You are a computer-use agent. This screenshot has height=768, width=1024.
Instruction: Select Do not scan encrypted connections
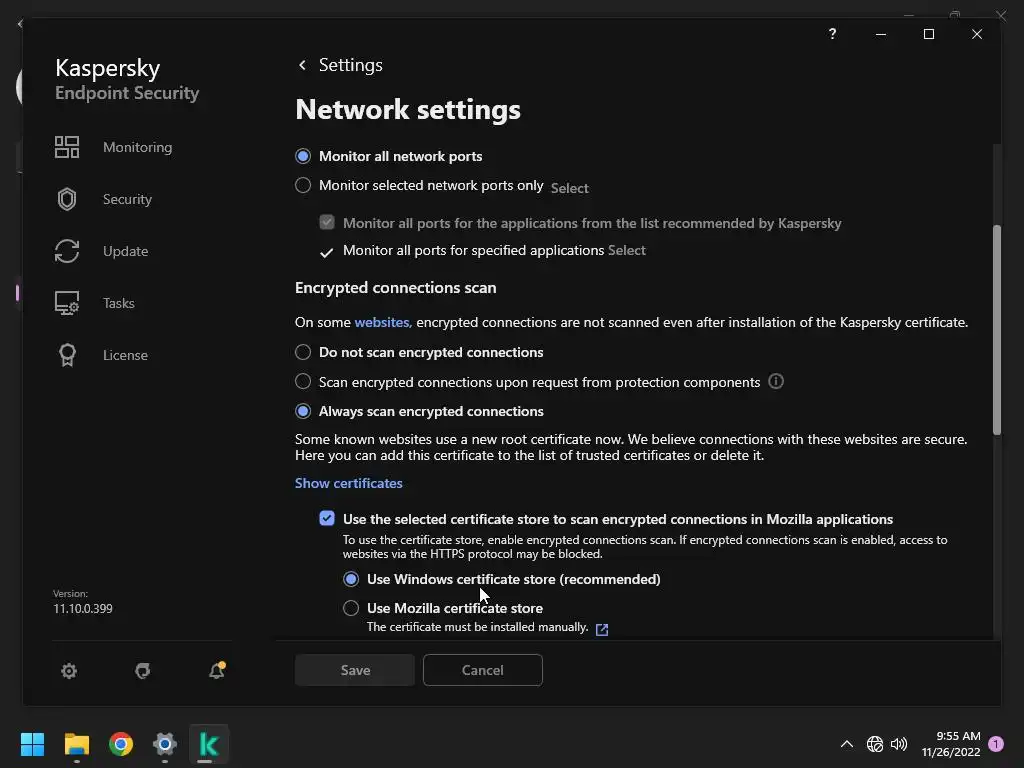(303, 353)
